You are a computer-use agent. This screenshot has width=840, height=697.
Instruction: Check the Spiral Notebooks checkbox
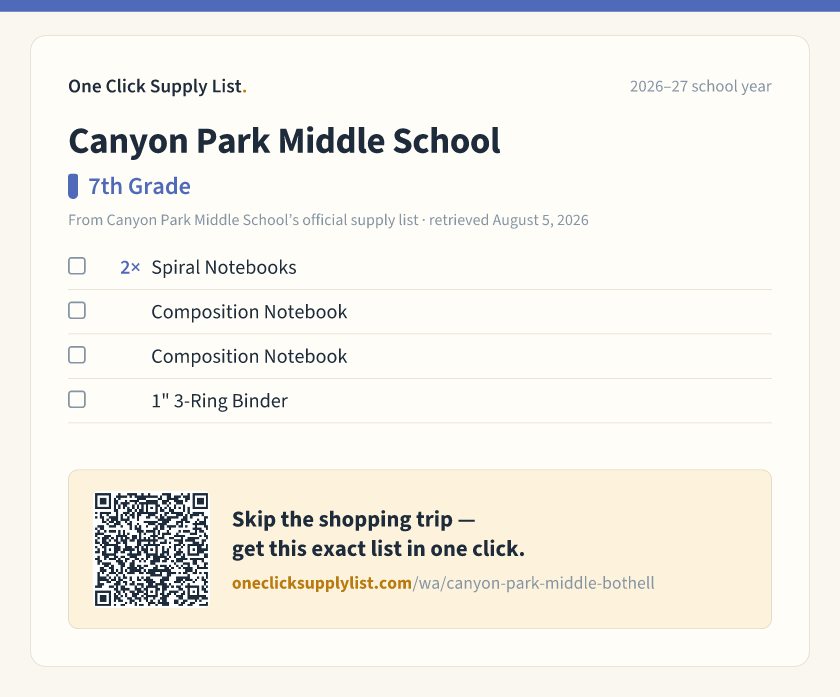point(77,266)
